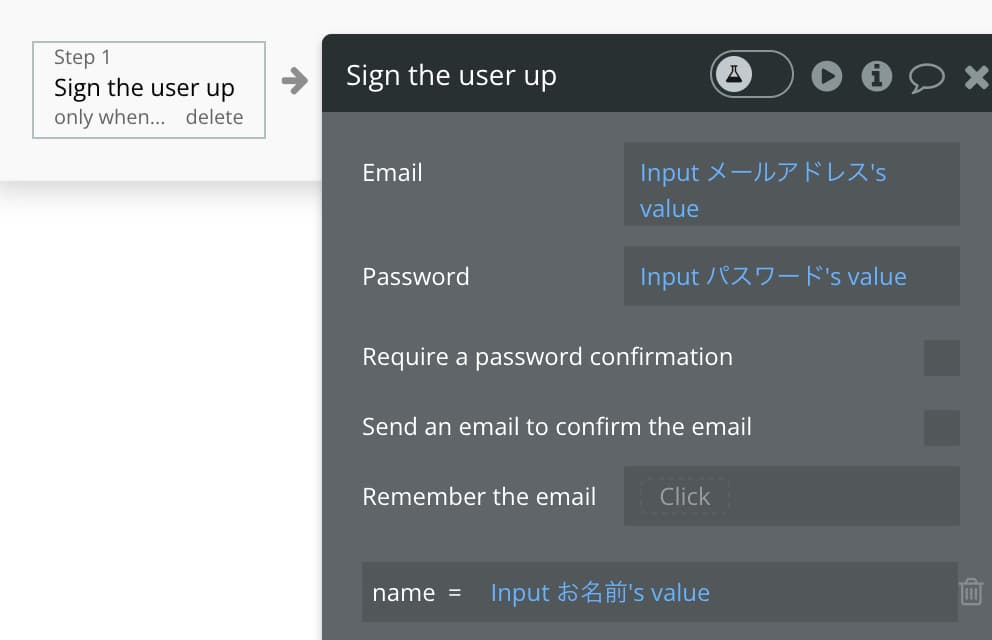992x640 pixels.
Task: Edit the Input お名前's value expression
Action: point(600,593)
